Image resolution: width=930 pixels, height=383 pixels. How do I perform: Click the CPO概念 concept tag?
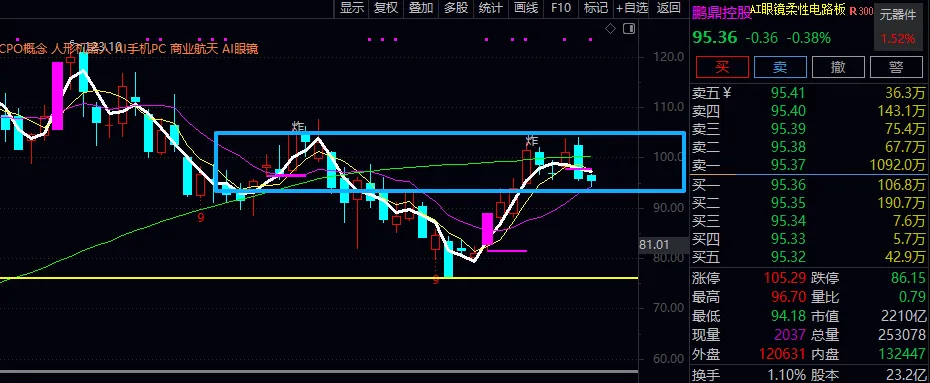point(24,49)
